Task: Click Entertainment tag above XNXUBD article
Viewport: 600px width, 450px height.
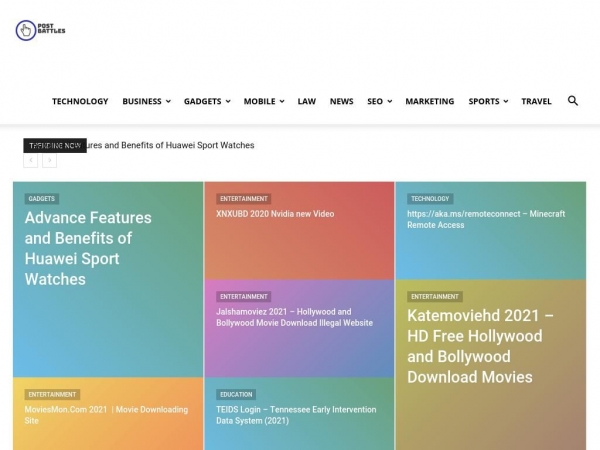Action: [x=243, y=199]
